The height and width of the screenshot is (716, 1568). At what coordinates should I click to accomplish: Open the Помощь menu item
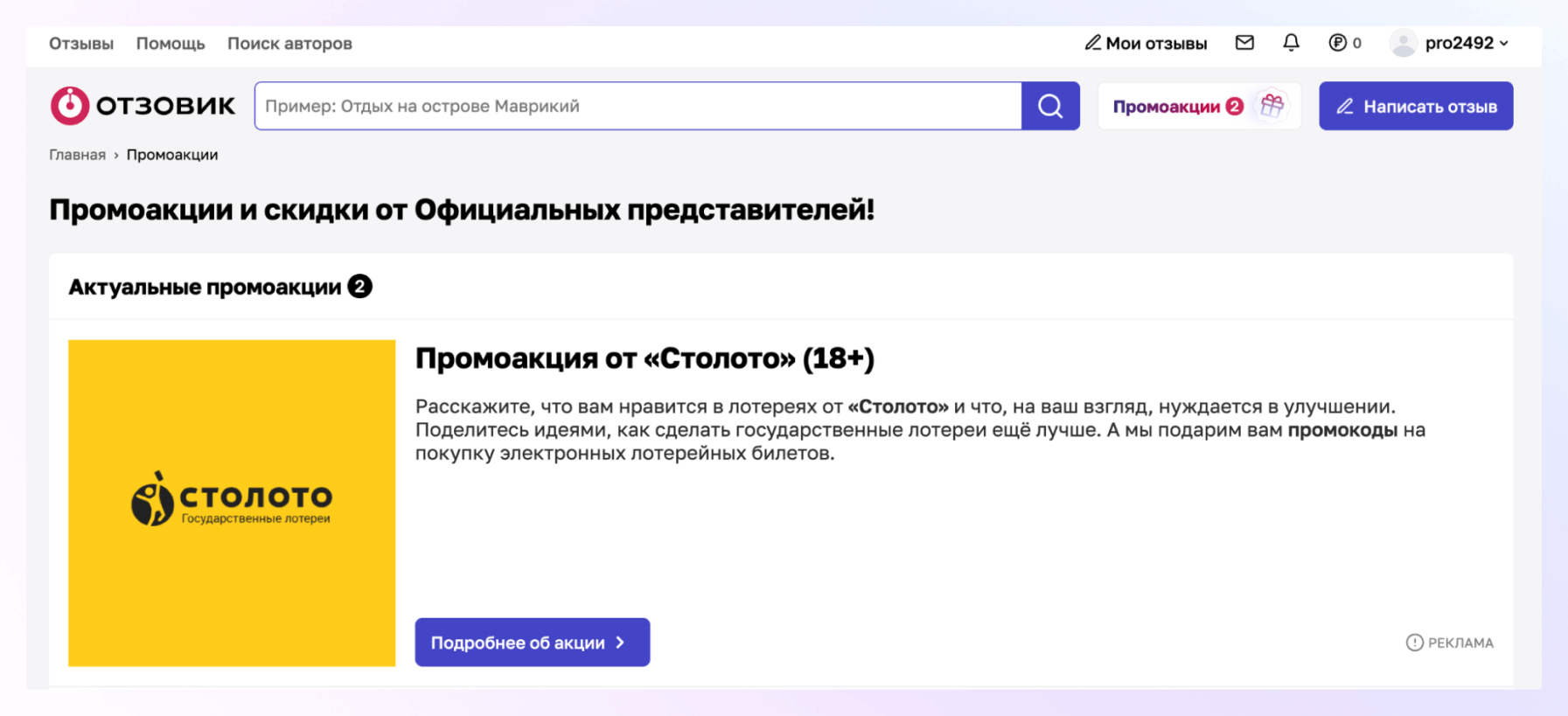coord(171,44)
